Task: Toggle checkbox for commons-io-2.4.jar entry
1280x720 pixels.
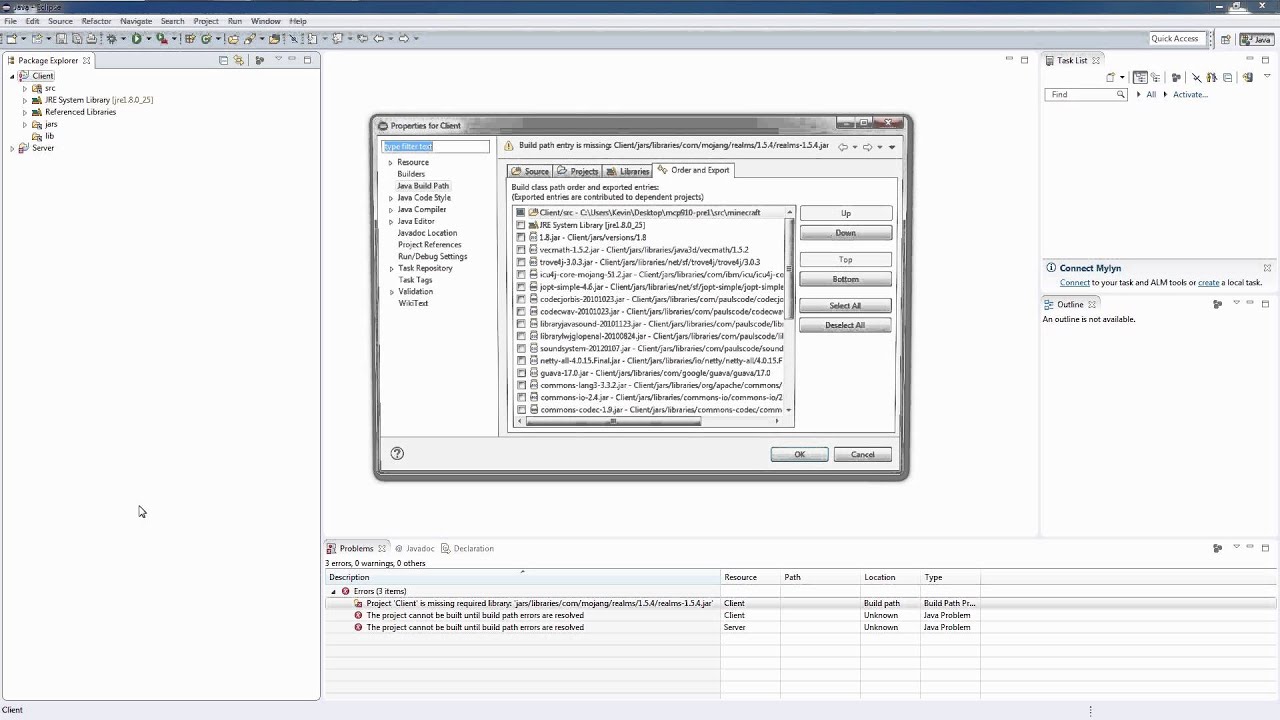Action: click(x=521, y=398)
